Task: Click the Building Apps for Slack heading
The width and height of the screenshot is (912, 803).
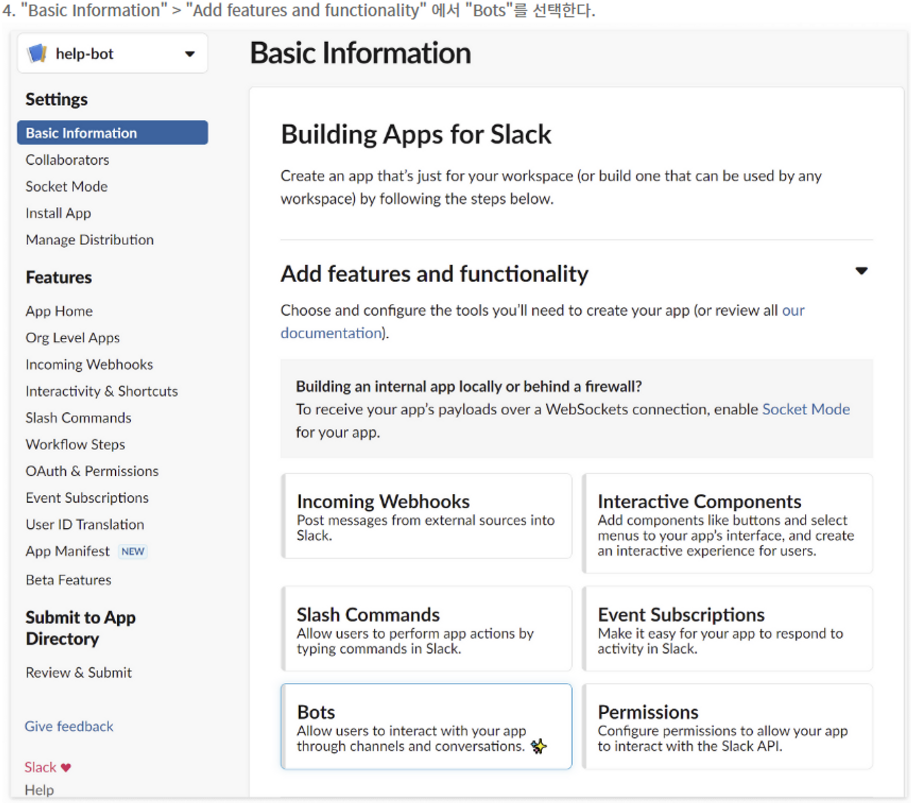Action: click(416, 134)
